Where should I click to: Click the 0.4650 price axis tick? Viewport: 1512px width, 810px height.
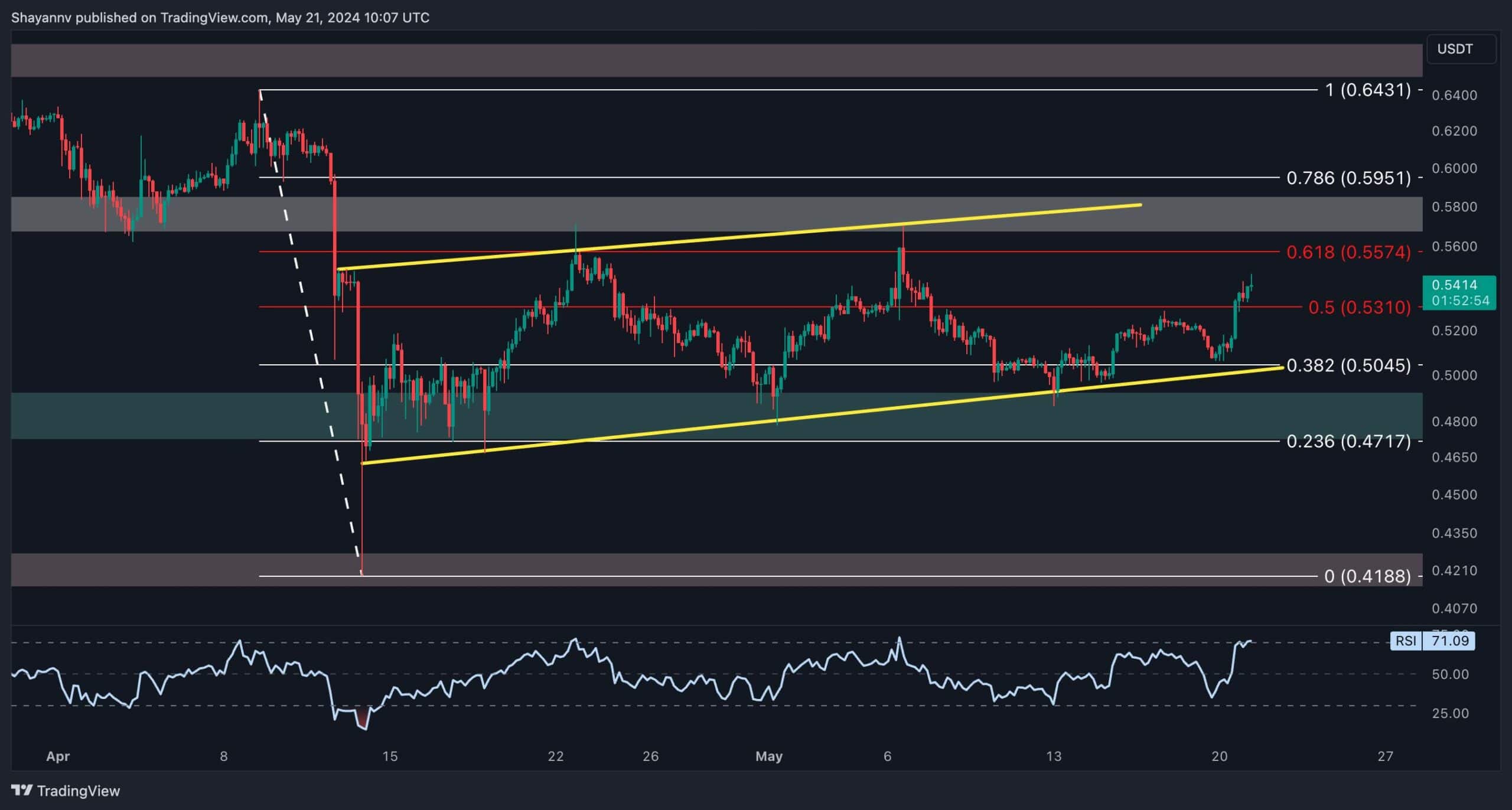[x=1454, y=457]
